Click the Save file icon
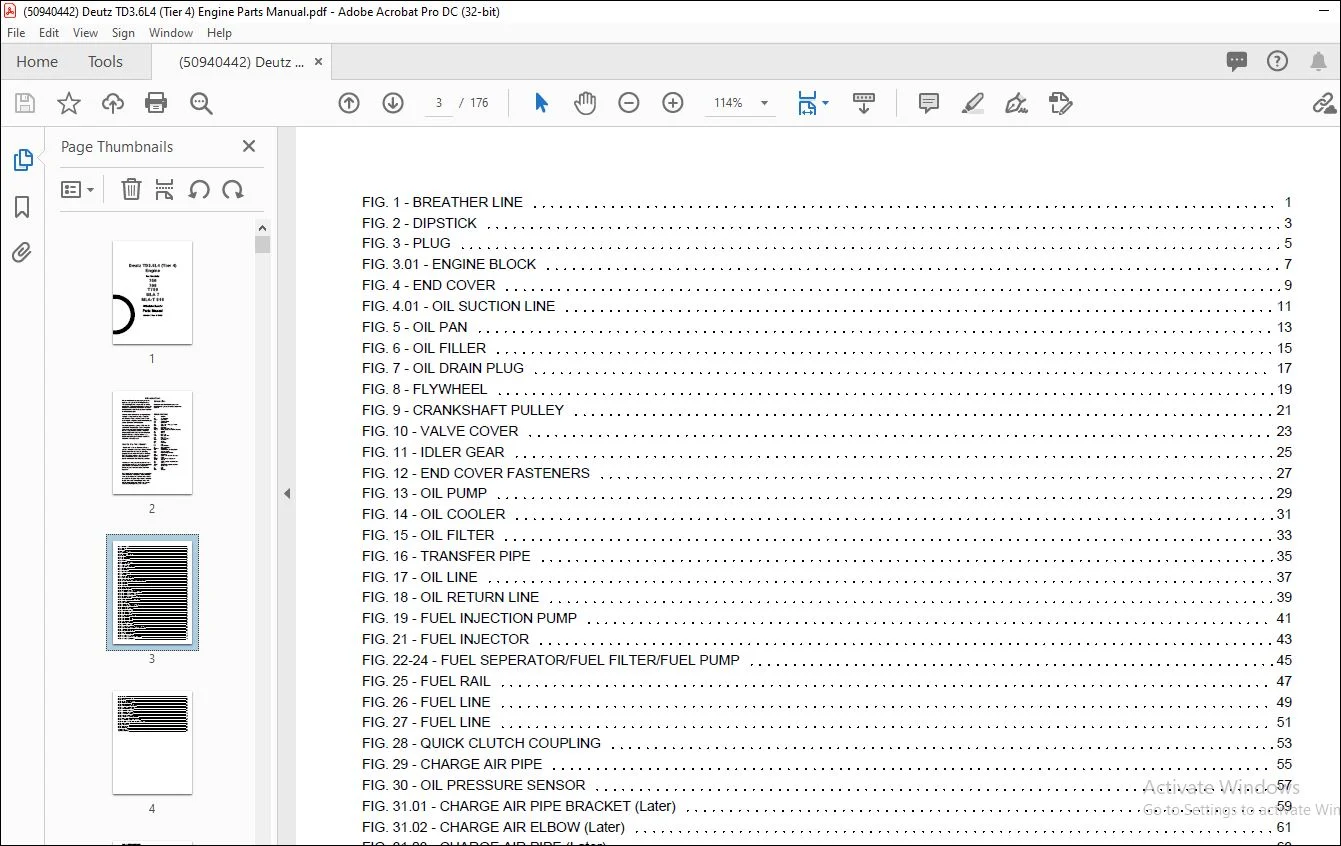The width and height of the screenshot is (1341, 846). click(25, 103)
